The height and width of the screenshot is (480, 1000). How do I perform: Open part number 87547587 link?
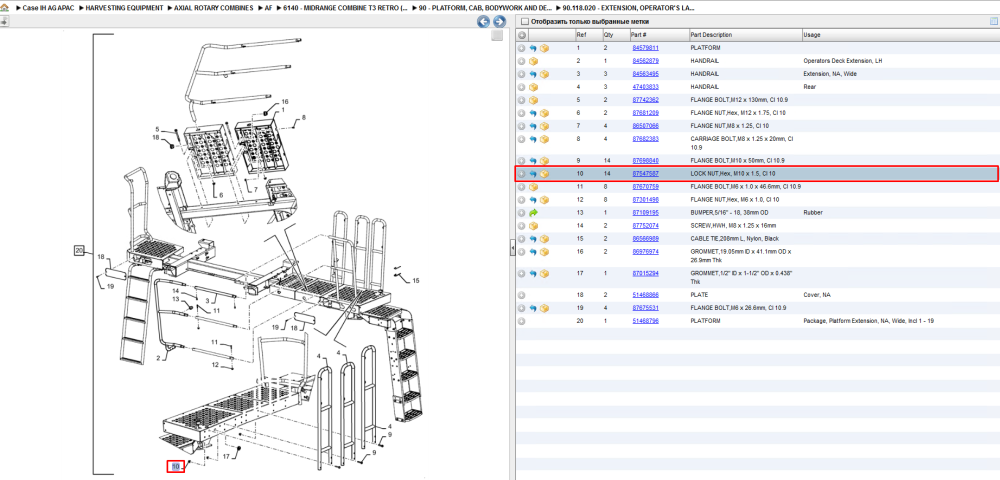pyautogui.click(x=645, y=173)
